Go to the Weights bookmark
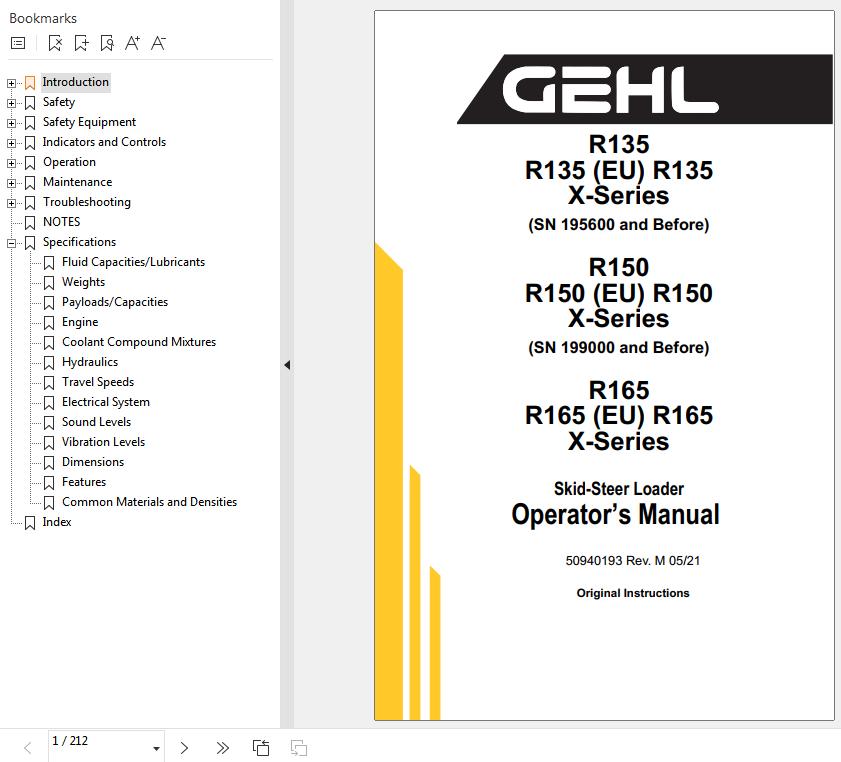Screen dimensions: 841x762 83,282
